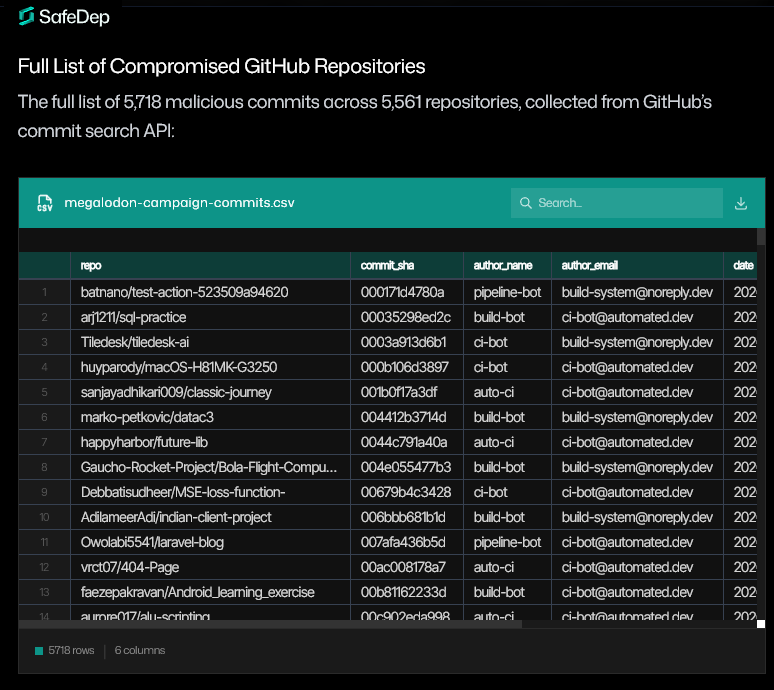774x690 pixels.
Task: Click author auto-ci in row 12
Action: (494, 567)
